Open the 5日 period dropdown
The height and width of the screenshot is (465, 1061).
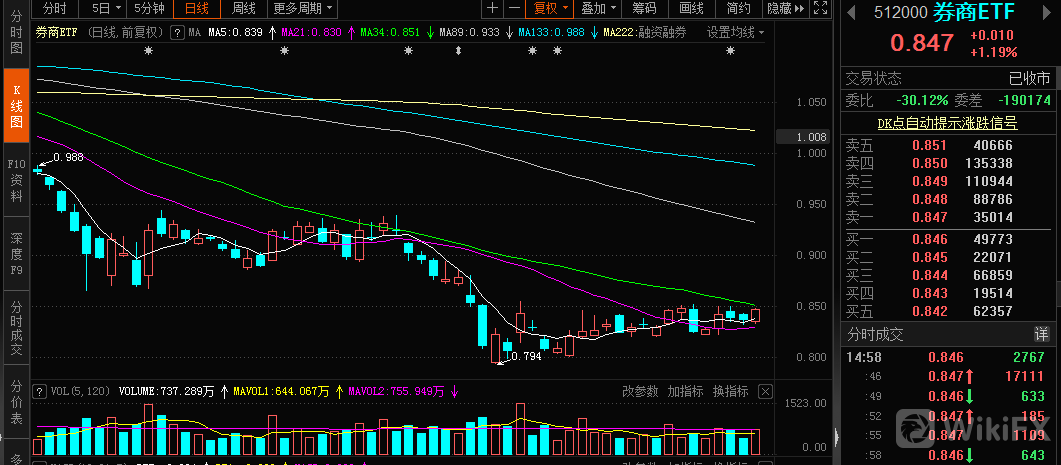[101, 9]
